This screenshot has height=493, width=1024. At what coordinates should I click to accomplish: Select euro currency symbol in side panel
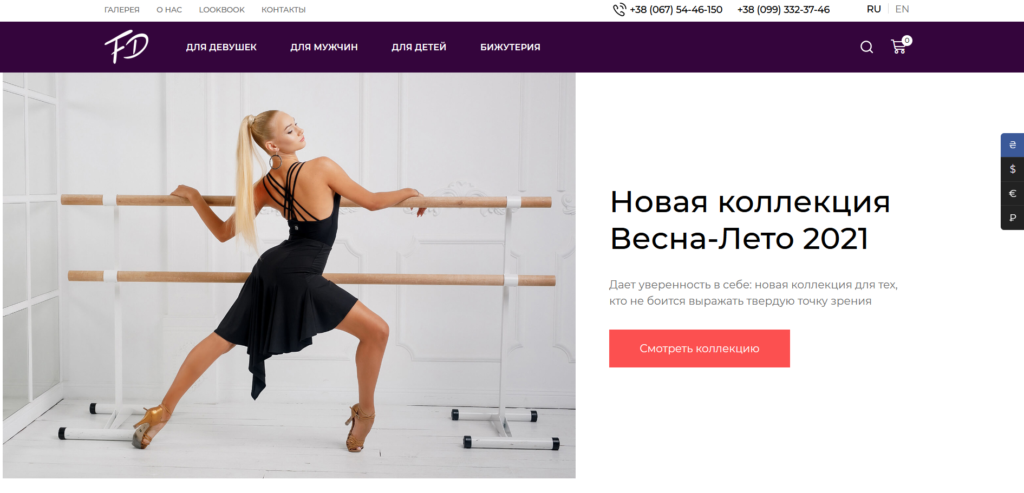tap(1012, 193)
